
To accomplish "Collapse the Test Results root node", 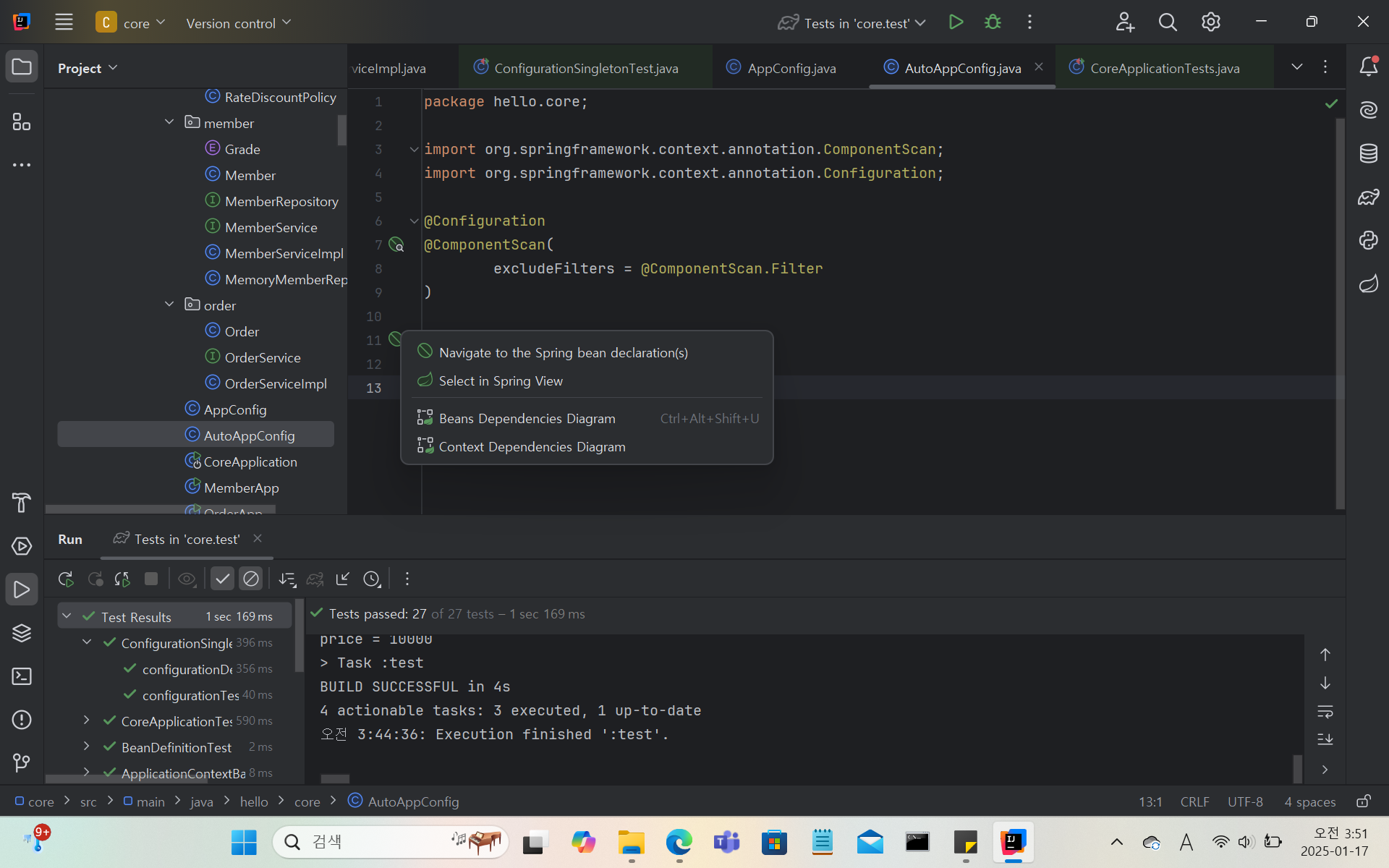I will coord(67,616).
